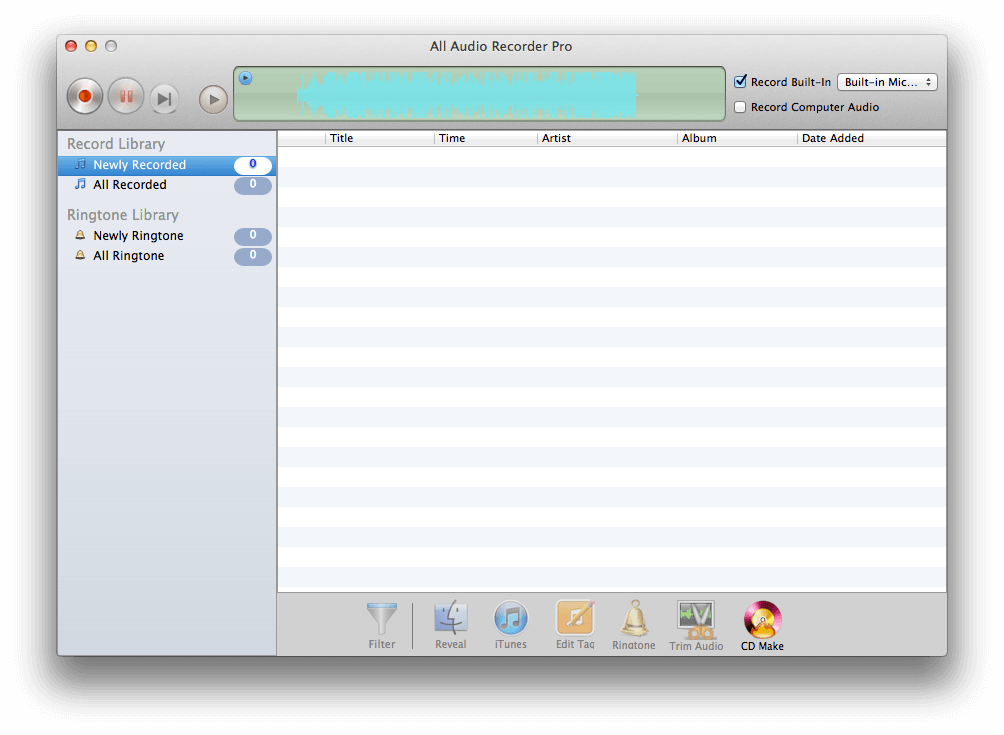Open the Edit Tag tool

[x=575, y=626]
